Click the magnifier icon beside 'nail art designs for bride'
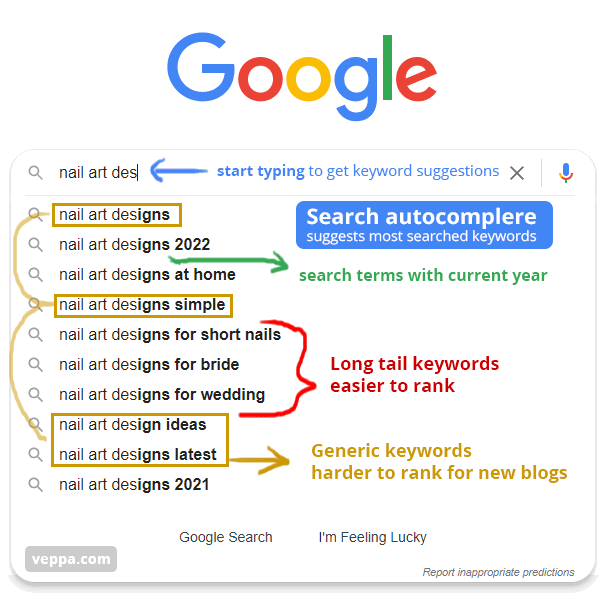 click(x=36, y=365)
